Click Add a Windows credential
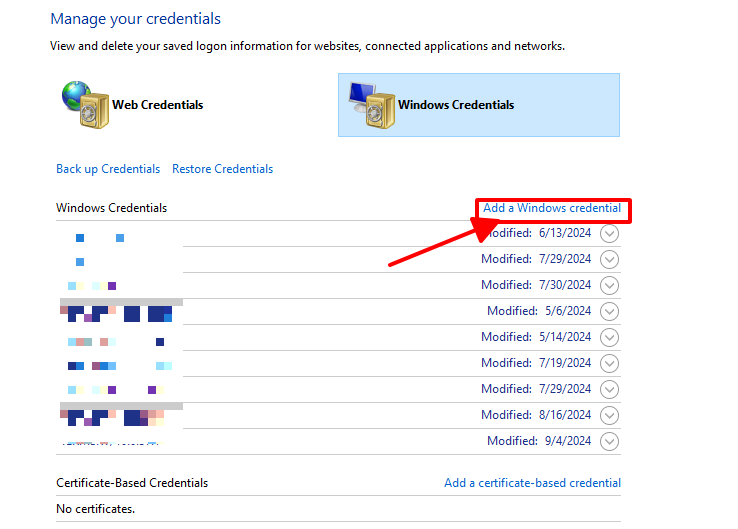 552,209
